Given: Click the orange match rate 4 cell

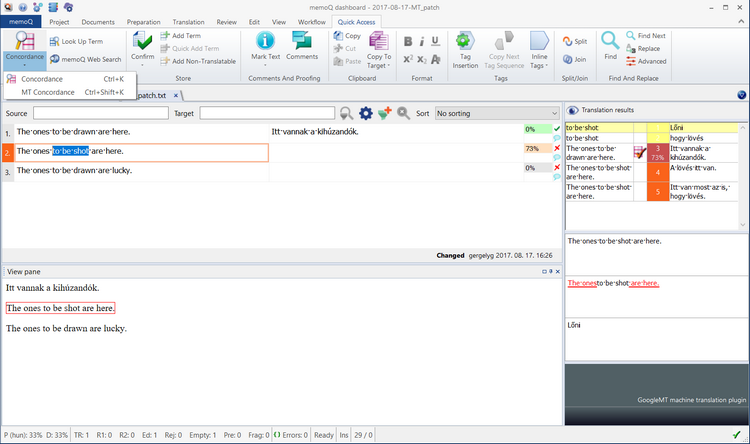Looking at the screenshot, I should [657, 172].
